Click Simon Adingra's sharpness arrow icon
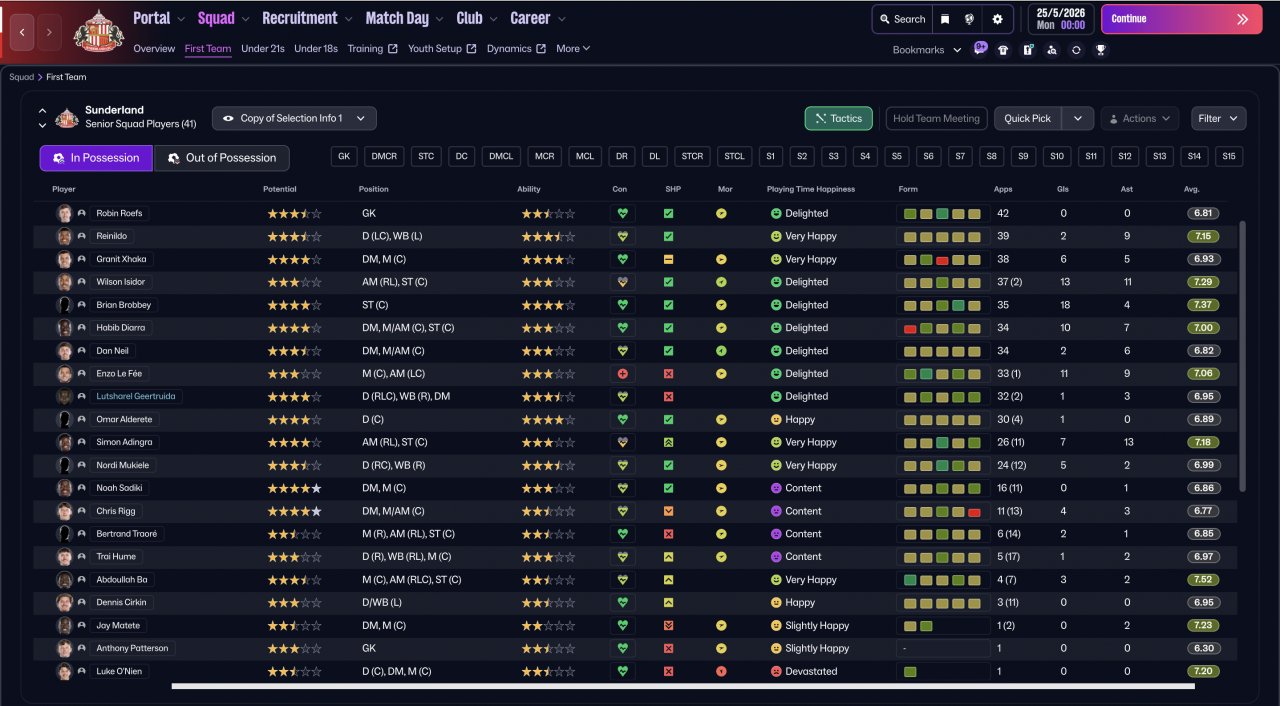This screenshot has width=1280, height=706. (668, 442)
